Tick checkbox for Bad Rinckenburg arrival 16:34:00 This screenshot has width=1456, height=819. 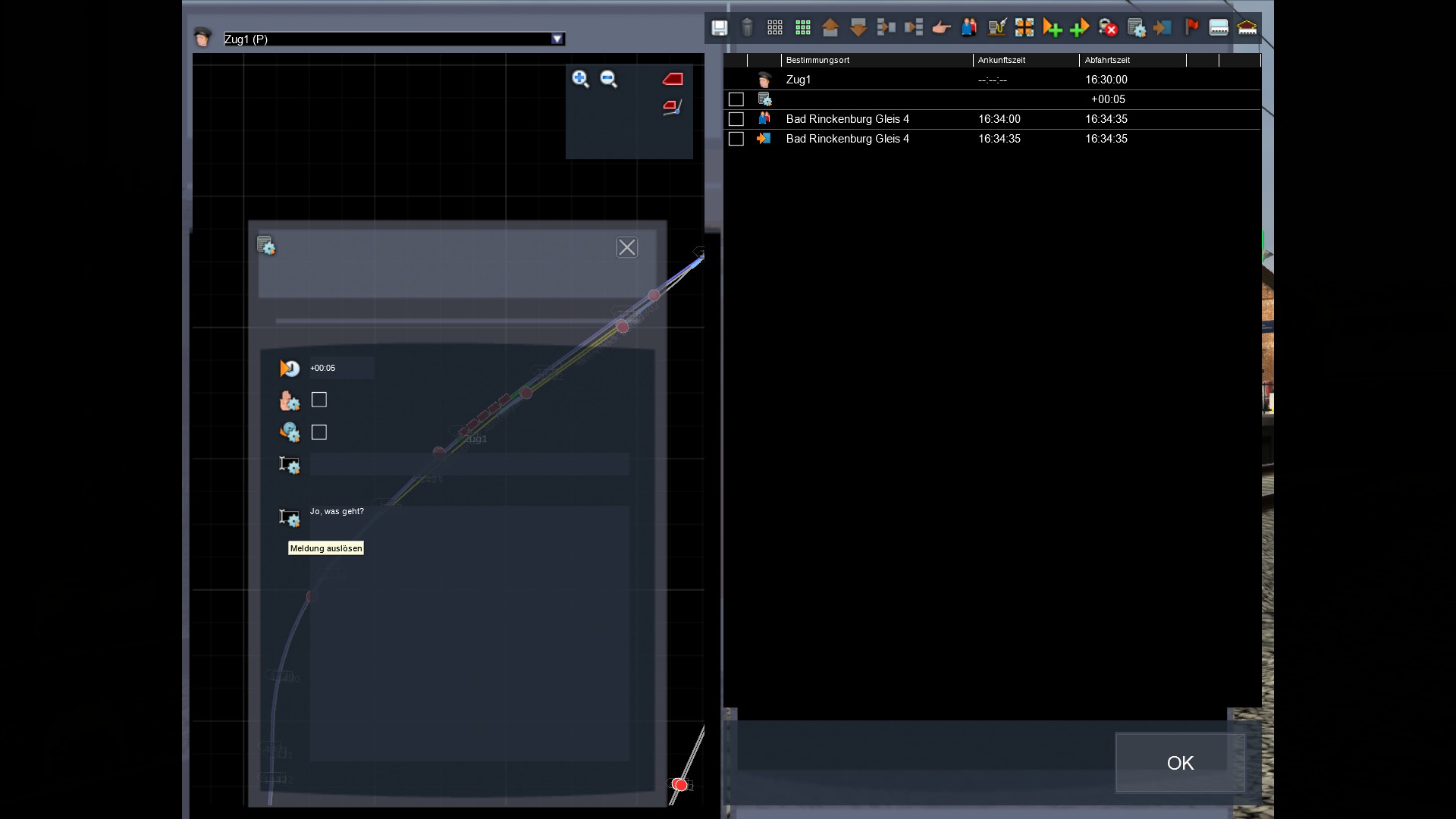tap(736, 119)
